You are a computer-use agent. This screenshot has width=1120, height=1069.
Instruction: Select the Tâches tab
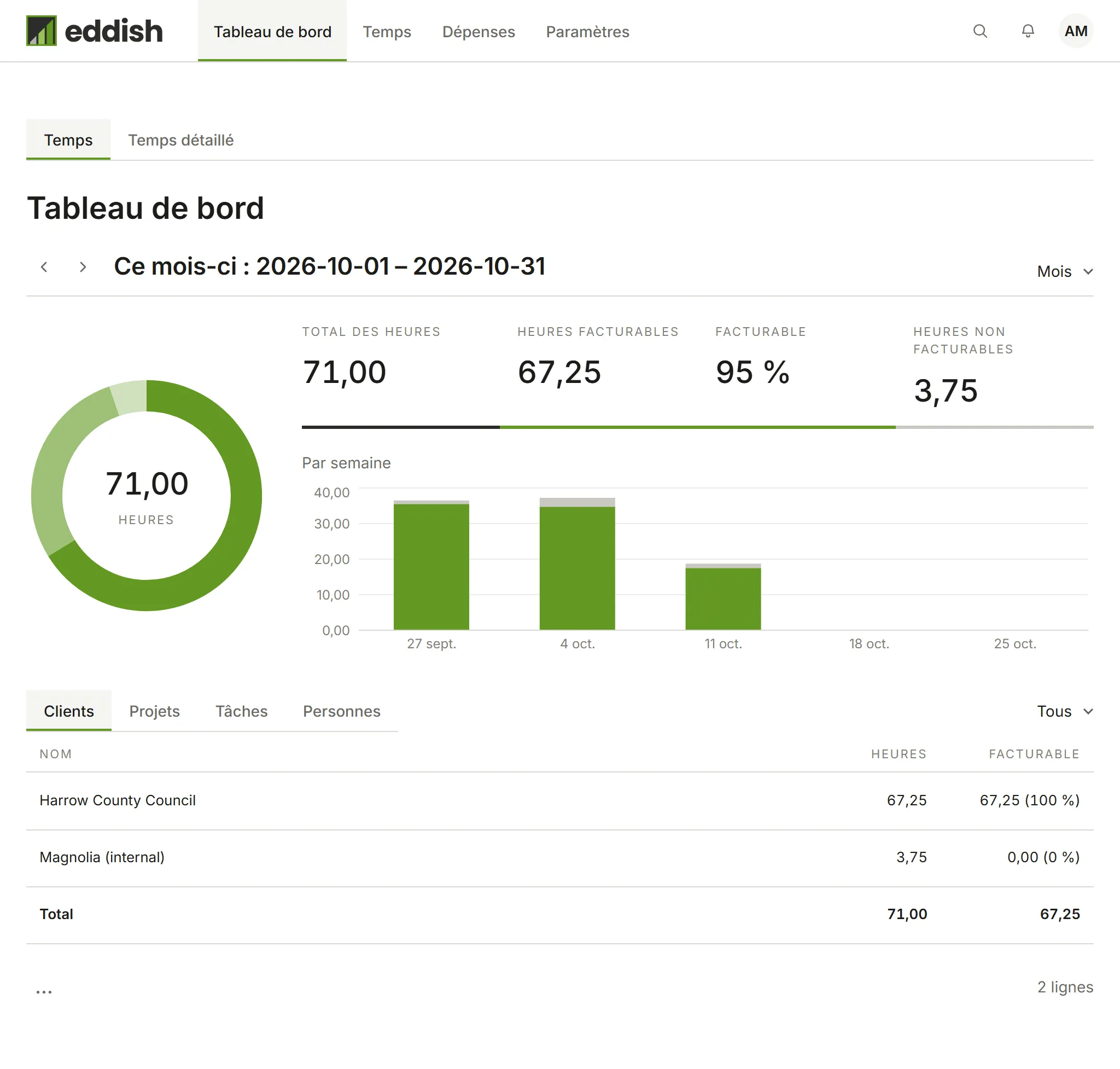[242, 711]
